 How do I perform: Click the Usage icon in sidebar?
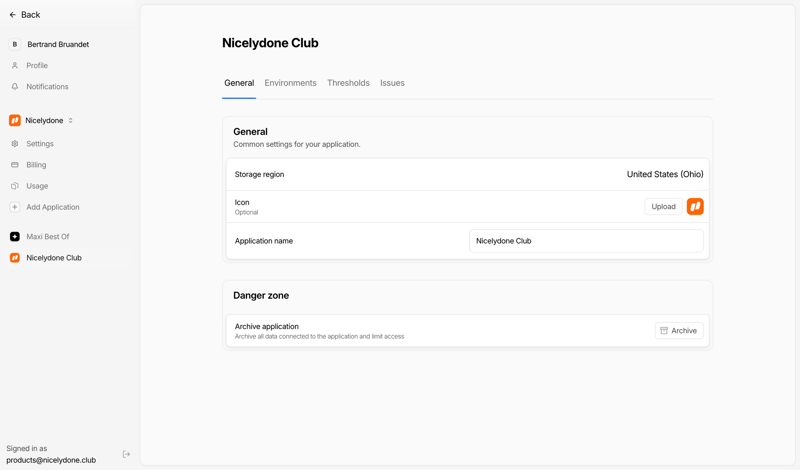(15, 186)
